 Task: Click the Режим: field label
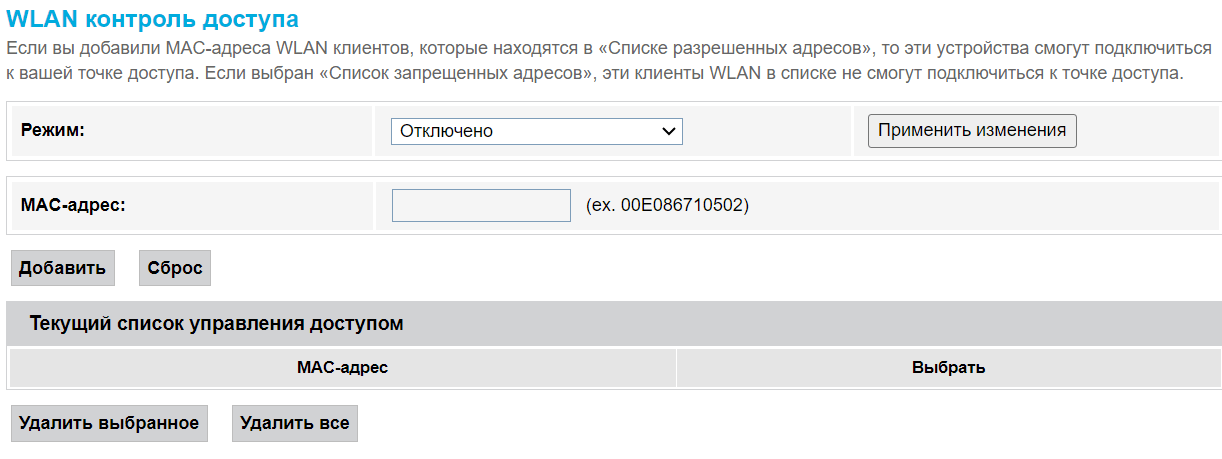click(x=53, y=130)
